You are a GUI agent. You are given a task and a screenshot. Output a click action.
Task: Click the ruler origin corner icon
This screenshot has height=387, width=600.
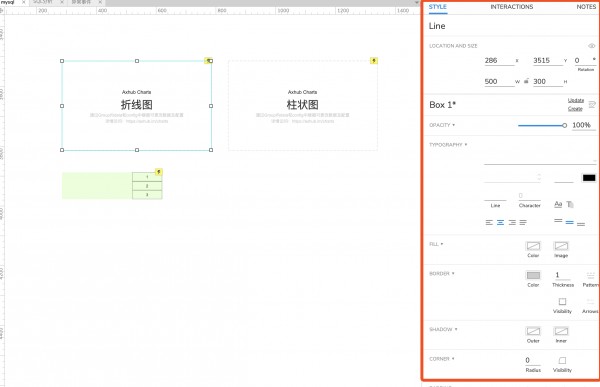(2, 10)
